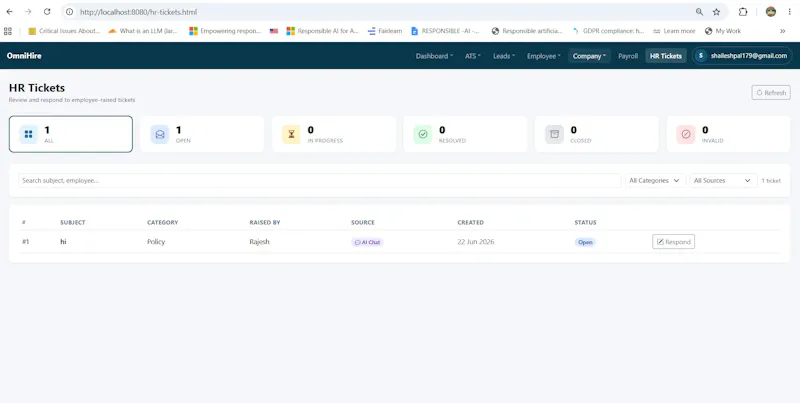This screenshot has width=800, height=403.
Task: Click the OmniHire logo
Action: coord(24,56)
